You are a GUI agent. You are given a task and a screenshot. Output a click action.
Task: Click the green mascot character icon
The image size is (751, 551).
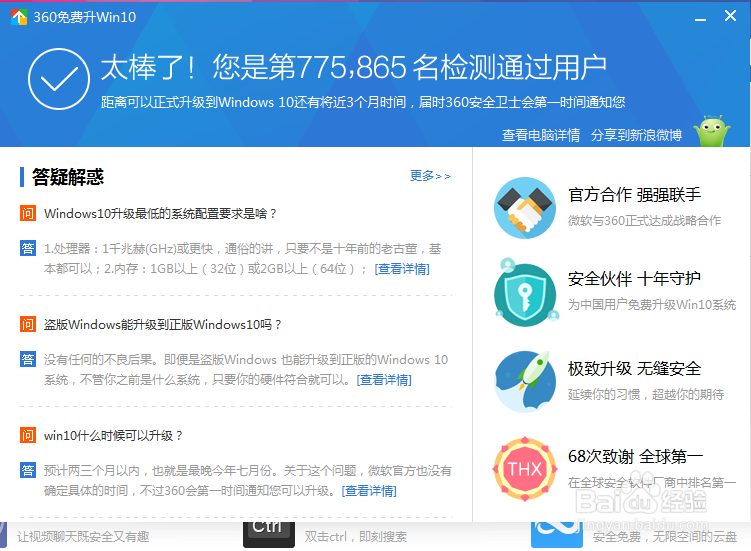pos(714,131)
